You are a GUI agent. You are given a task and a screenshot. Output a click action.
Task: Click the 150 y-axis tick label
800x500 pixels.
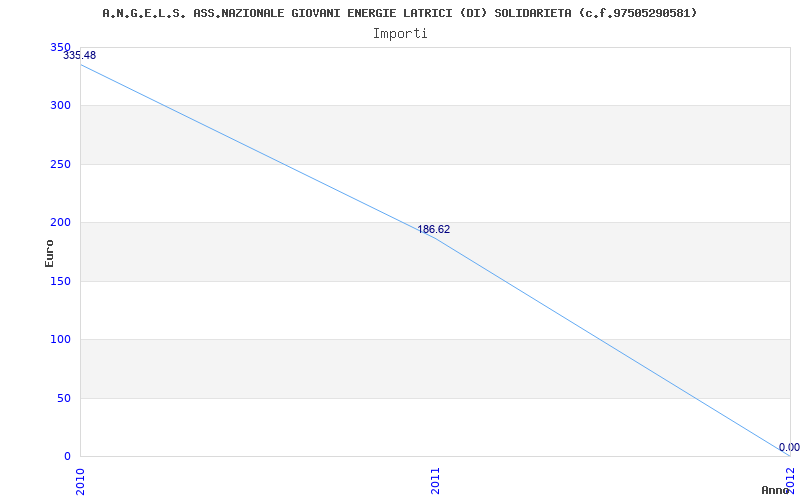click(x=60, y=281)
